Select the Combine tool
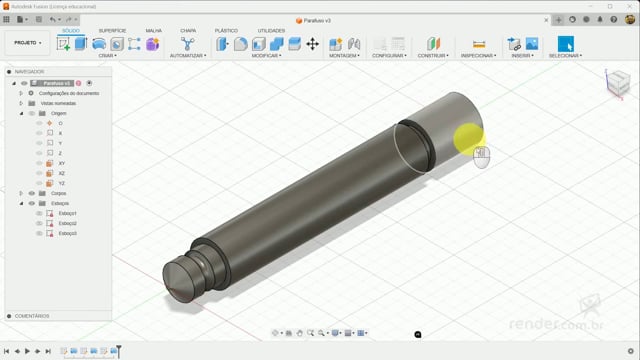This screenshot has width=640, height=360. [x=276, y=44]
